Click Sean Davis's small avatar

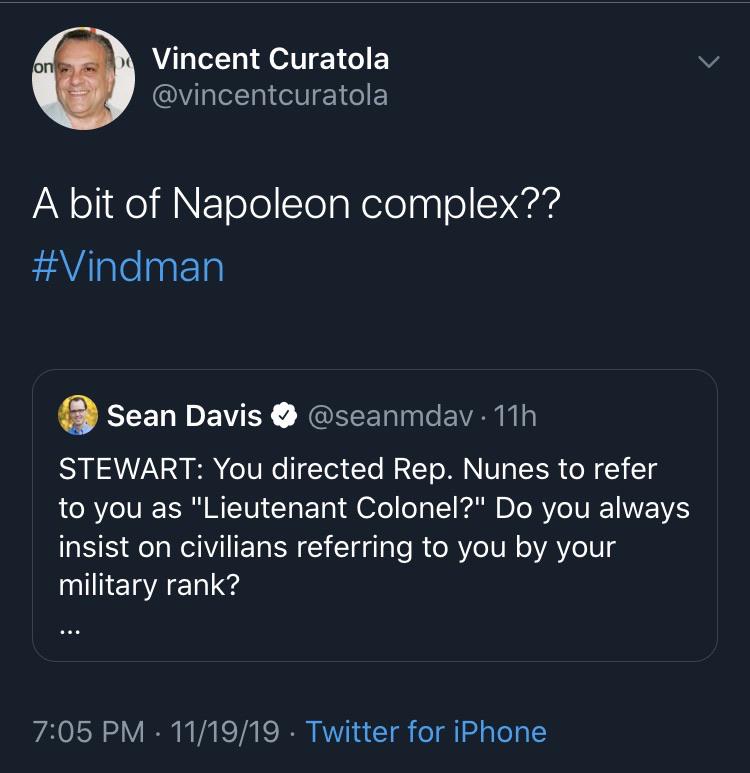pos(78,415)
